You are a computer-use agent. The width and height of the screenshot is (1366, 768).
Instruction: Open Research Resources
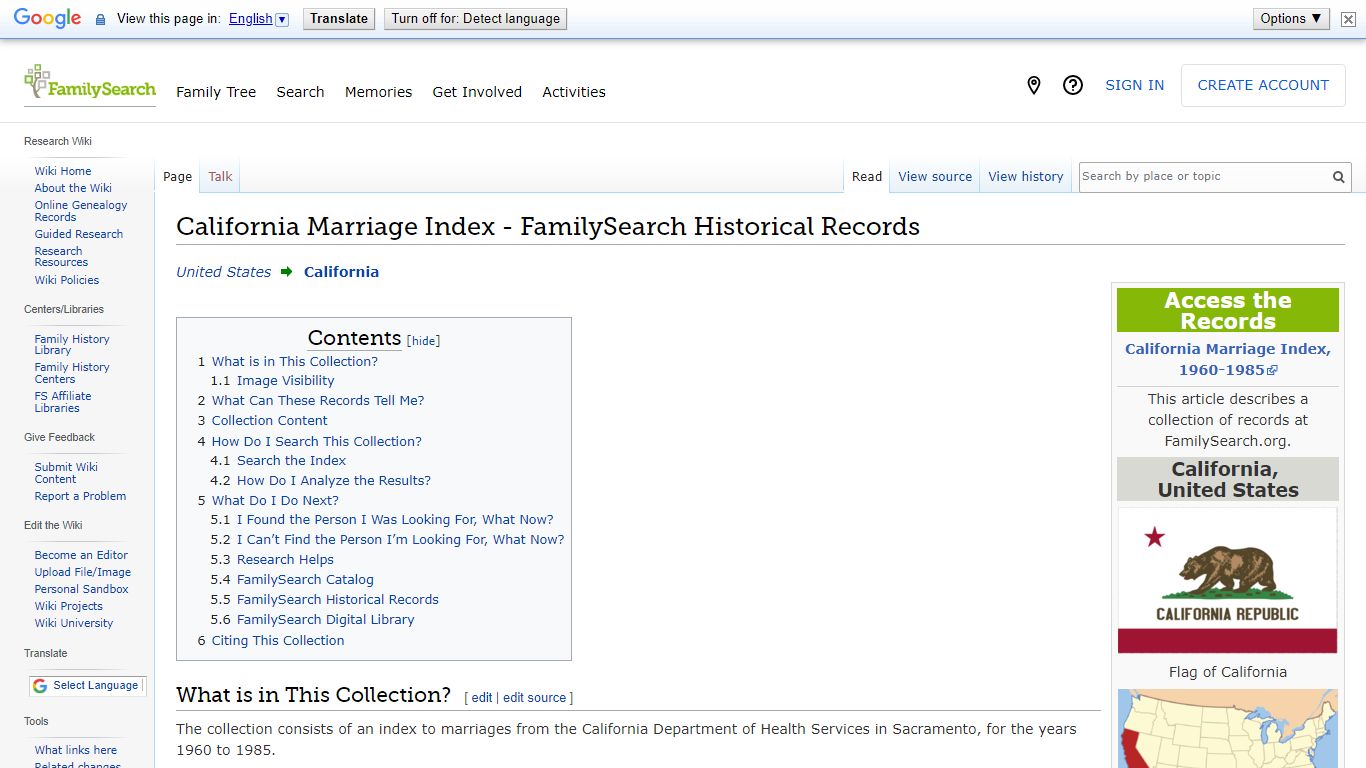click(x=61, y=257)
